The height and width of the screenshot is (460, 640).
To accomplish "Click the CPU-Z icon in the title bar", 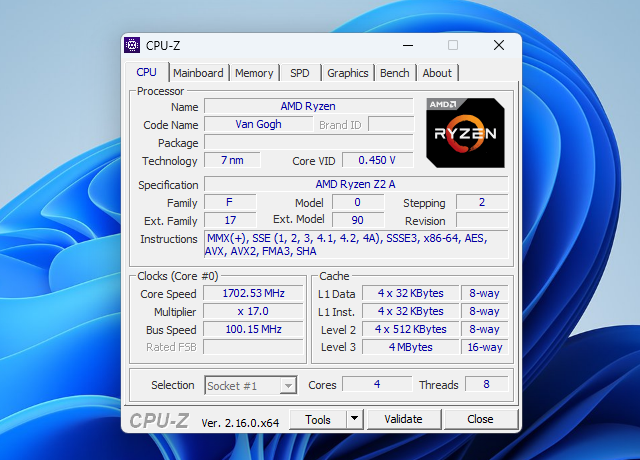I will (132, 45).
